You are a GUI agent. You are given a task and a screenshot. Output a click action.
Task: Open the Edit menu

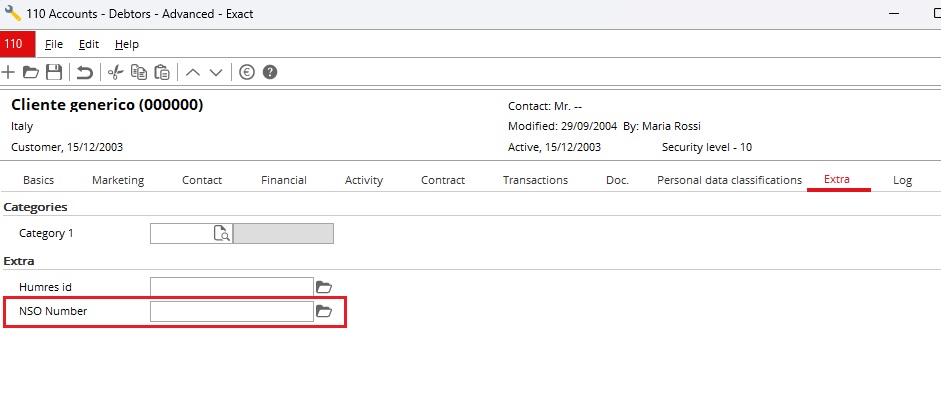(x=89, y=44)
